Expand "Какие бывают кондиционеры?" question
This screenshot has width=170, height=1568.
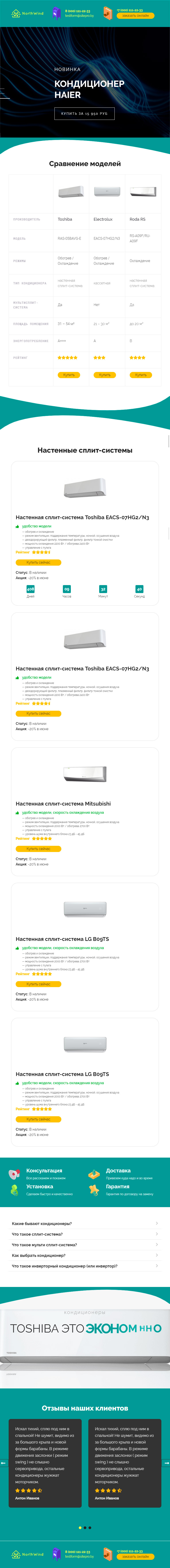[85, 1223]
